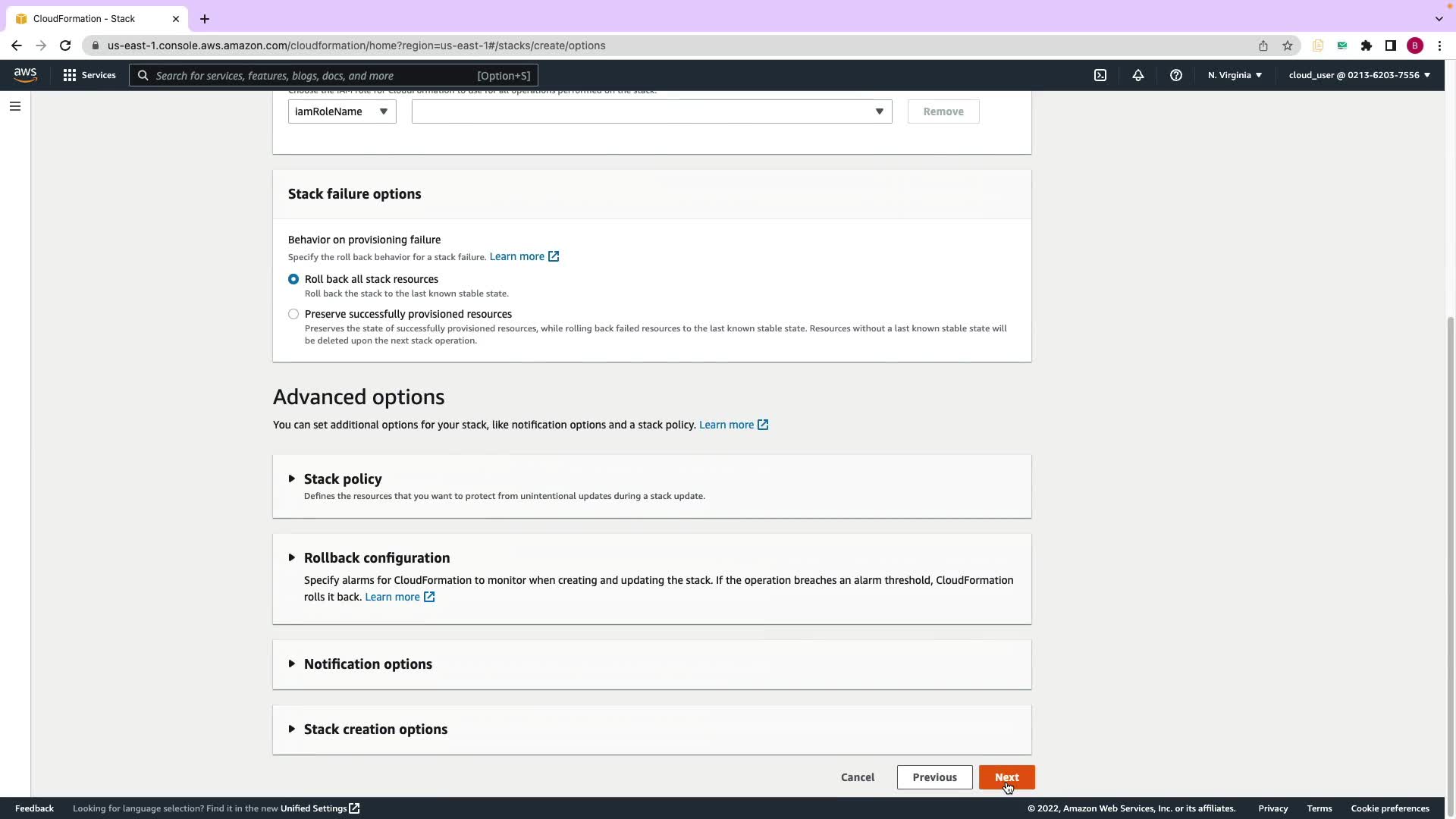
Task: Open the cloud_user account menu
Action: 1359,75
